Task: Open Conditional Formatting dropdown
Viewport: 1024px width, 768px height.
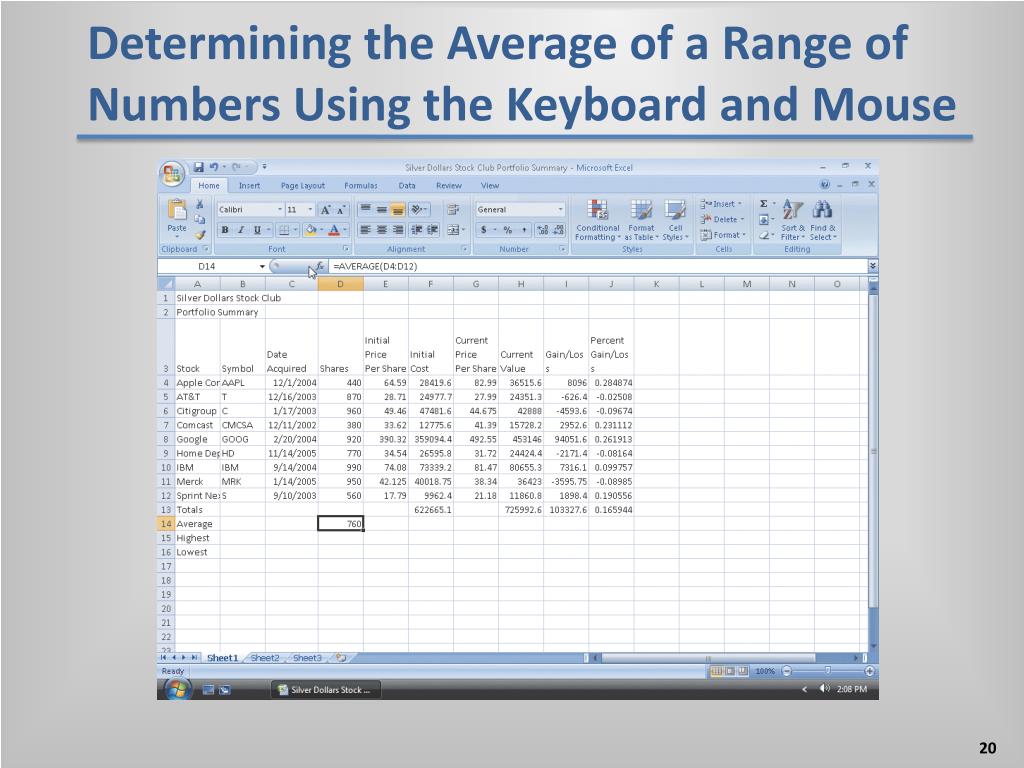Action: click(x=597, y=220)
